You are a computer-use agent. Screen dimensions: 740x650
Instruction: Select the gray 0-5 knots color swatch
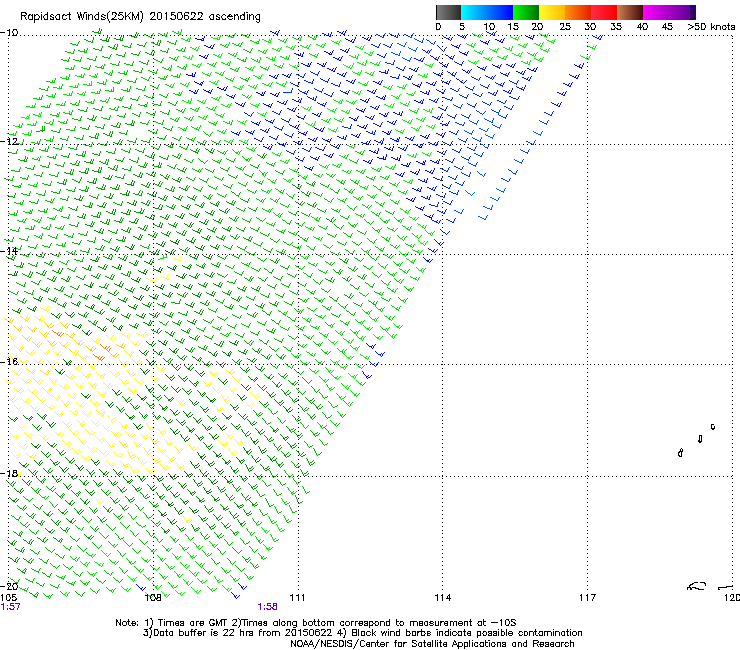pos(448,12)
